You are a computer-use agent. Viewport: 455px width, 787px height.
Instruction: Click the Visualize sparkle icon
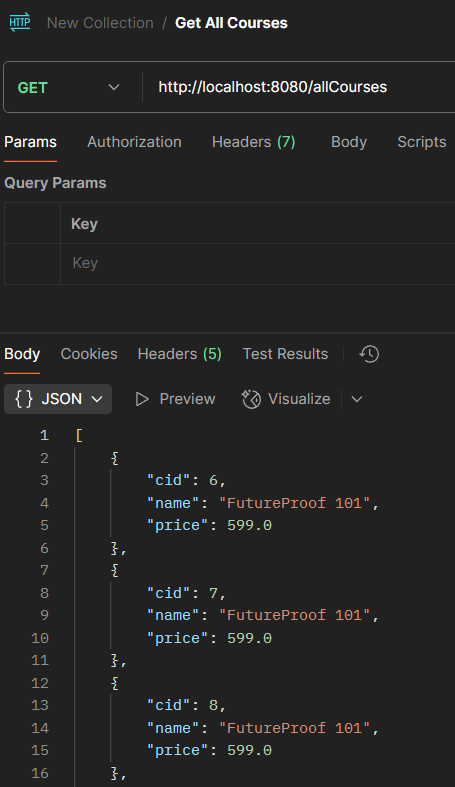[x=251, y=399]
